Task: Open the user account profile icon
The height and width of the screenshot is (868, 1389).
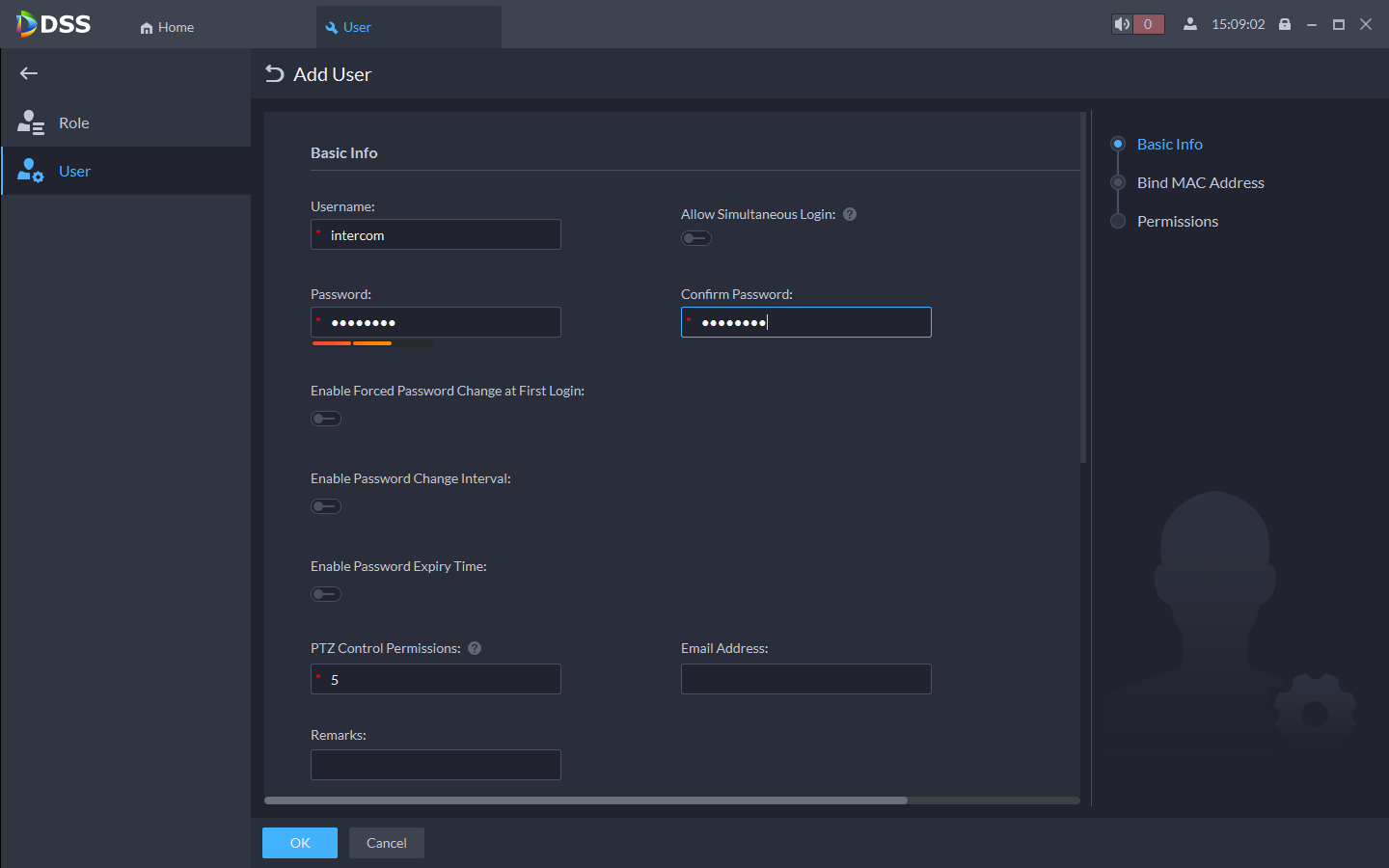Action: pos(1190,24)
